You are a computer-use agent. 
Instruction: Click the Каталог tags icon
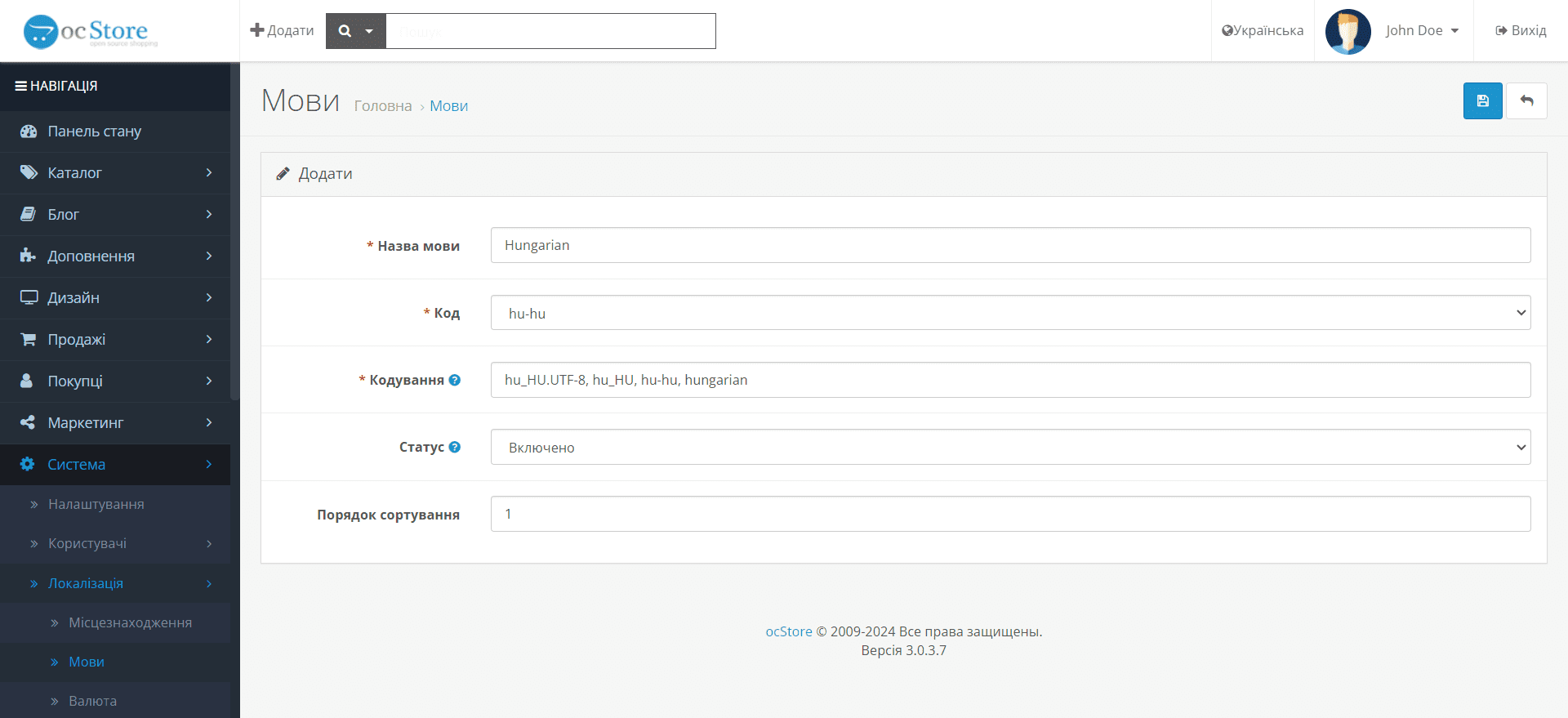(29, 172)
